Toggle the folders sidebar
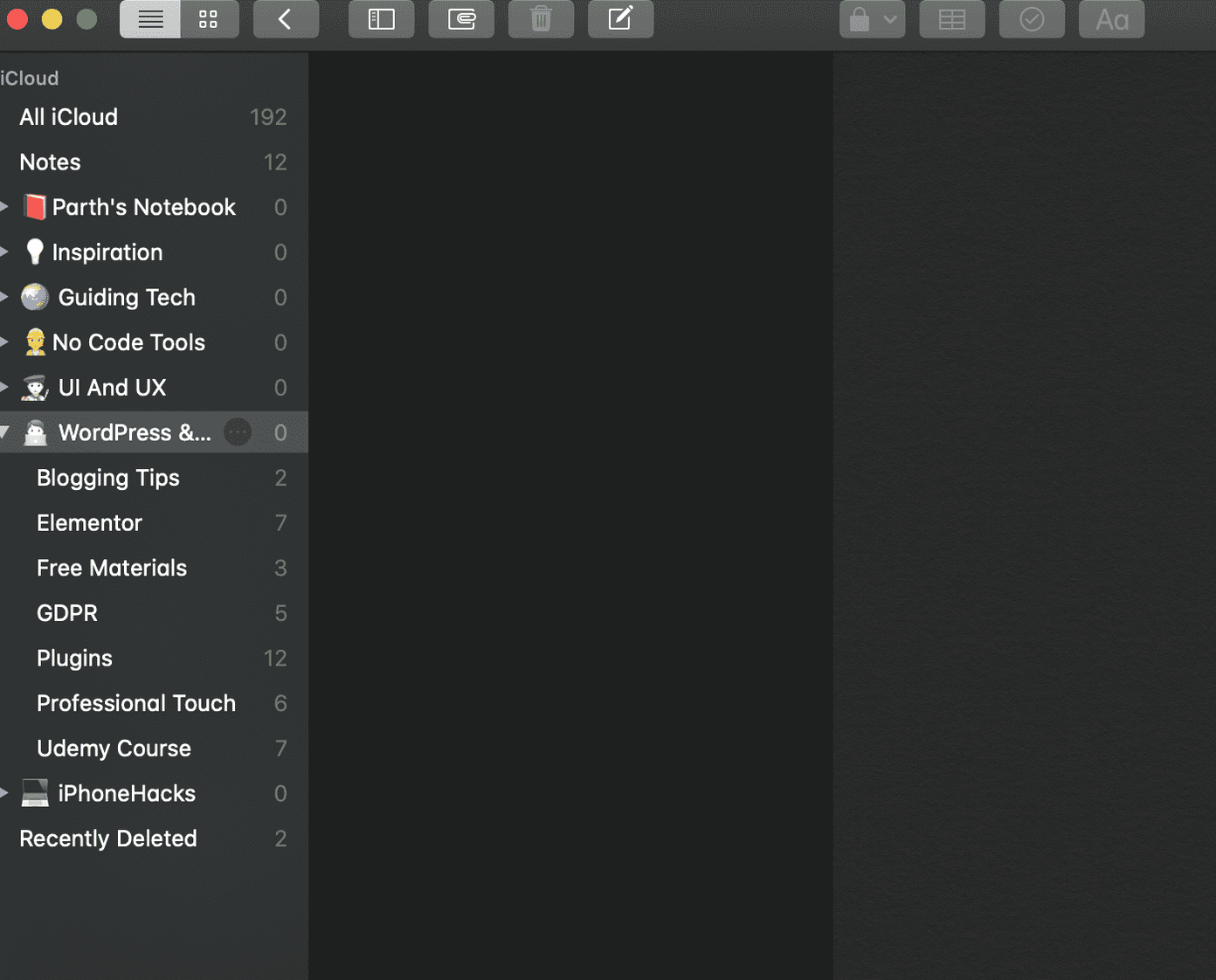This screenshot has width=1216, height=980. pos(382,19)
